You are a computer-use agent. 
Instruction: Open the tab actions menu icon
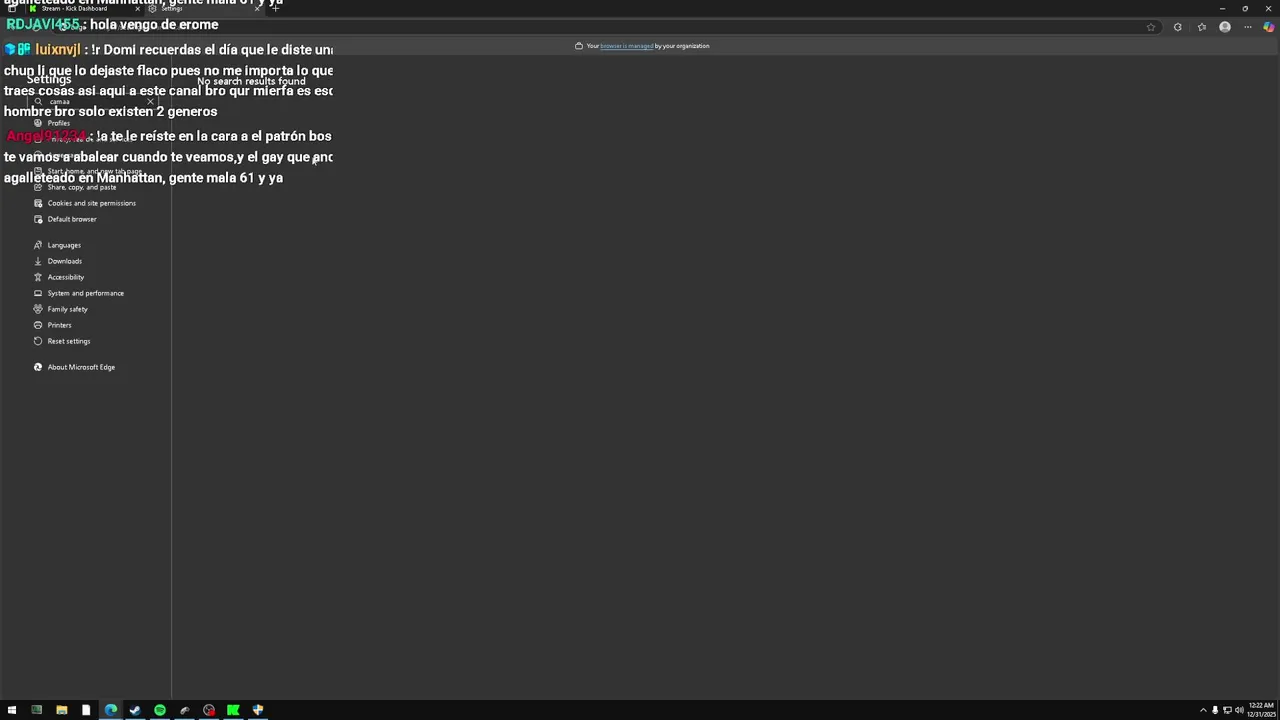pos(11,8)
